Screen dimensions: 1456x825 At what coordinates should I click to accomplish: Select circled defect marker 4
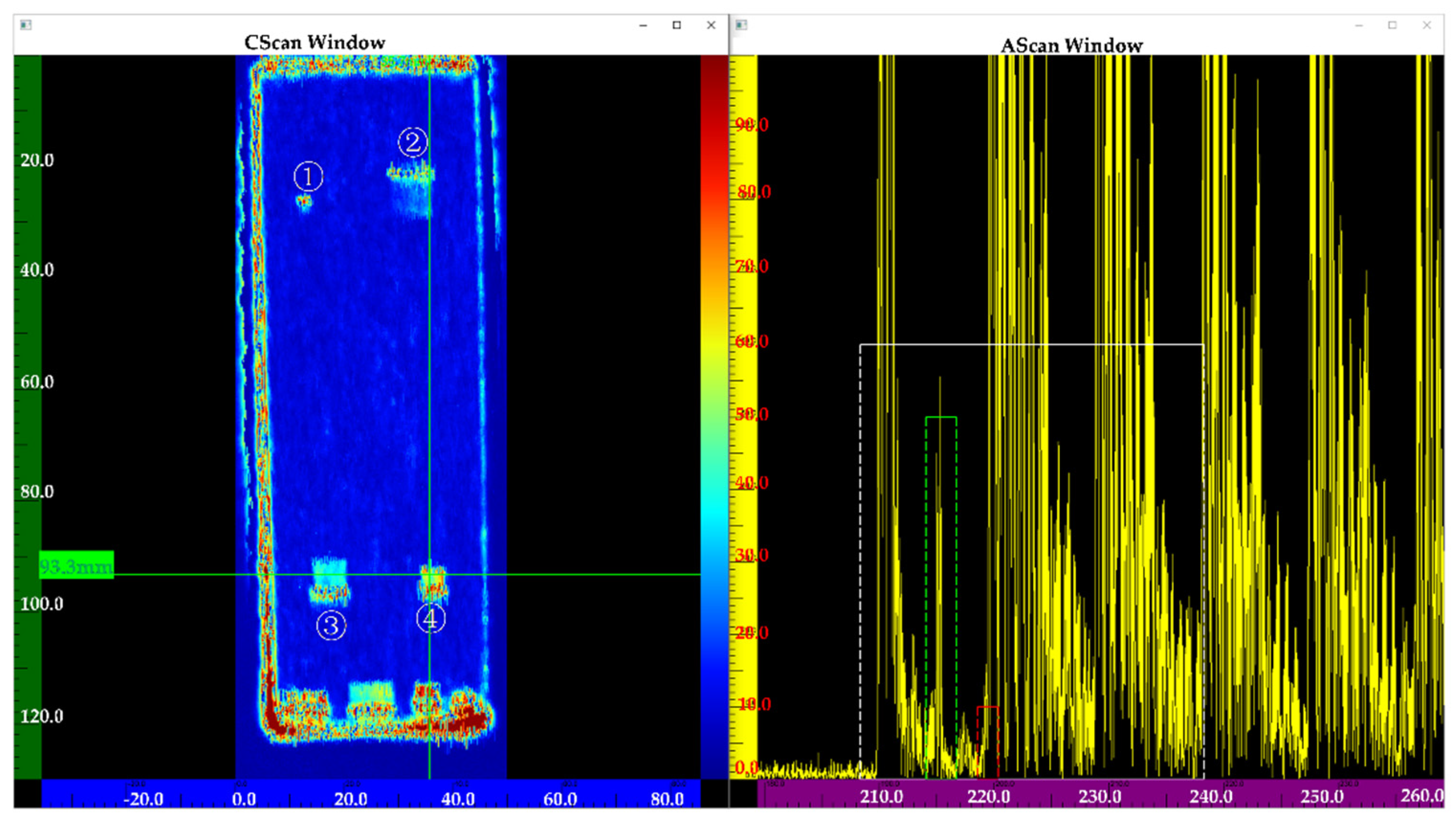(430, 618)
